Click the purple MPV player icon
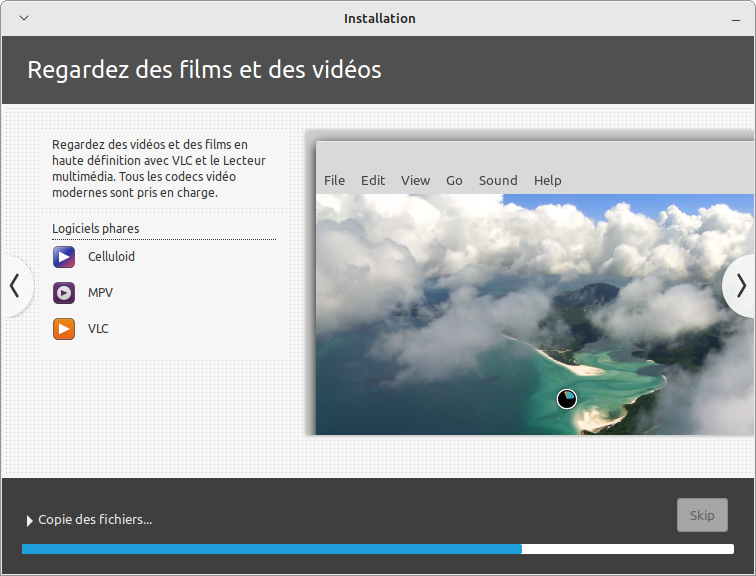The height and width of the screenshot is (576, 756). point(64,293)
